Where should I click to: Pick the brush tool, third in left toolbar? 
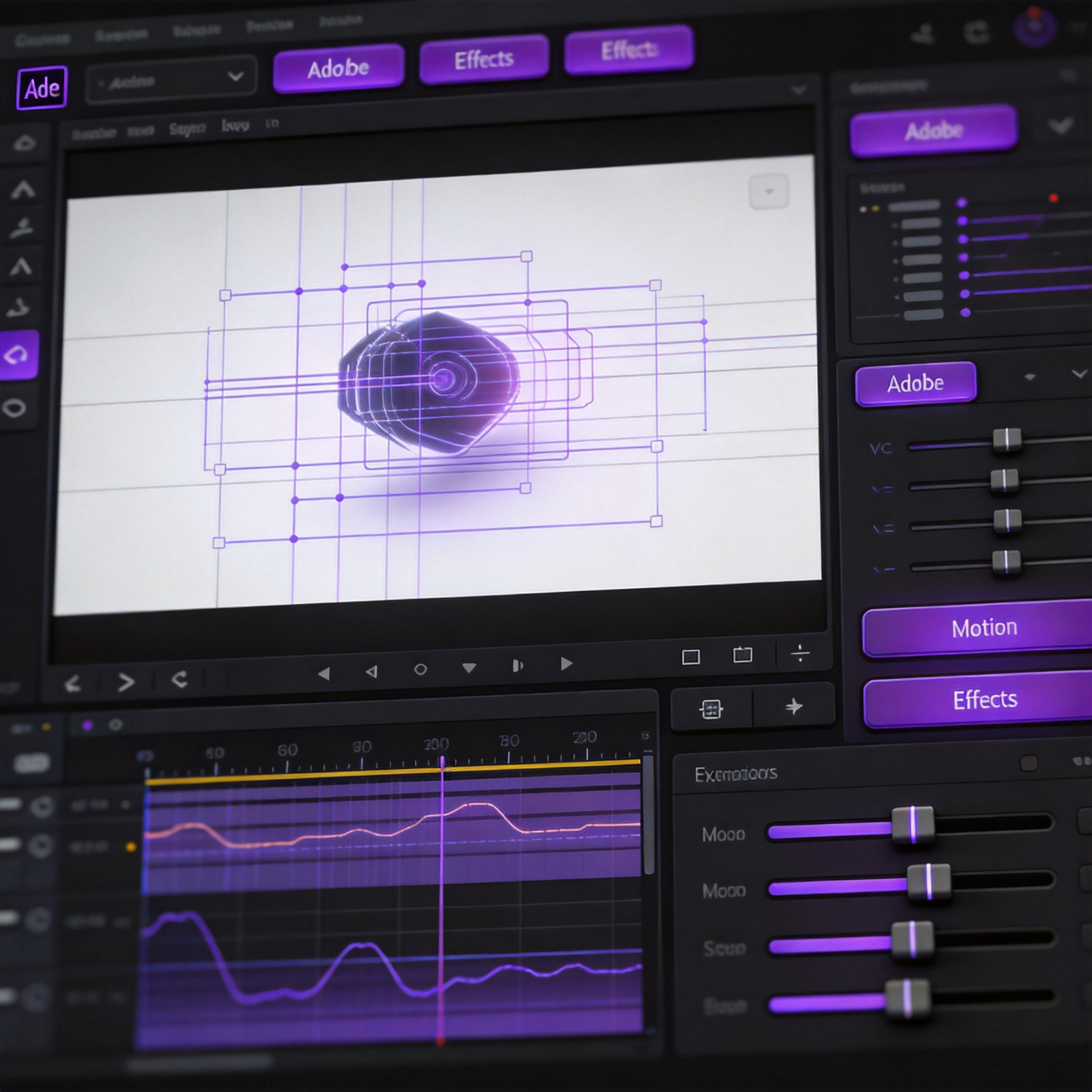(x=21, y=227)
